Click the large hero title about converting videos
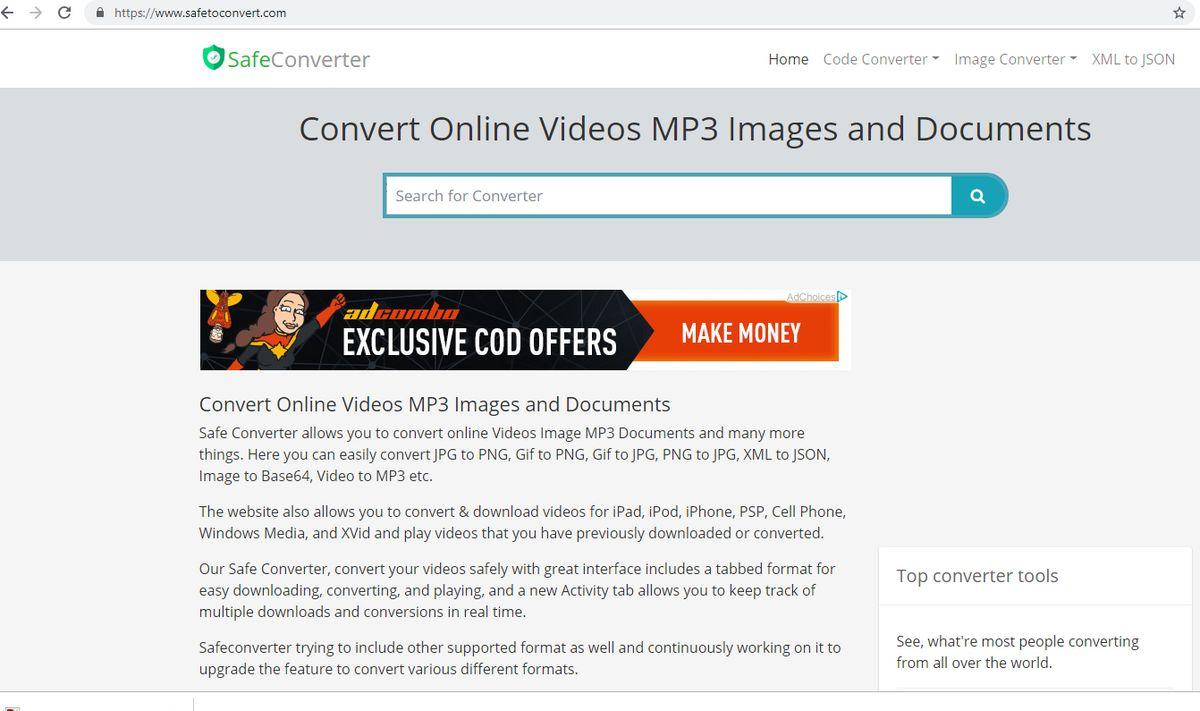Screen dimensions: 1200x711 694,129
